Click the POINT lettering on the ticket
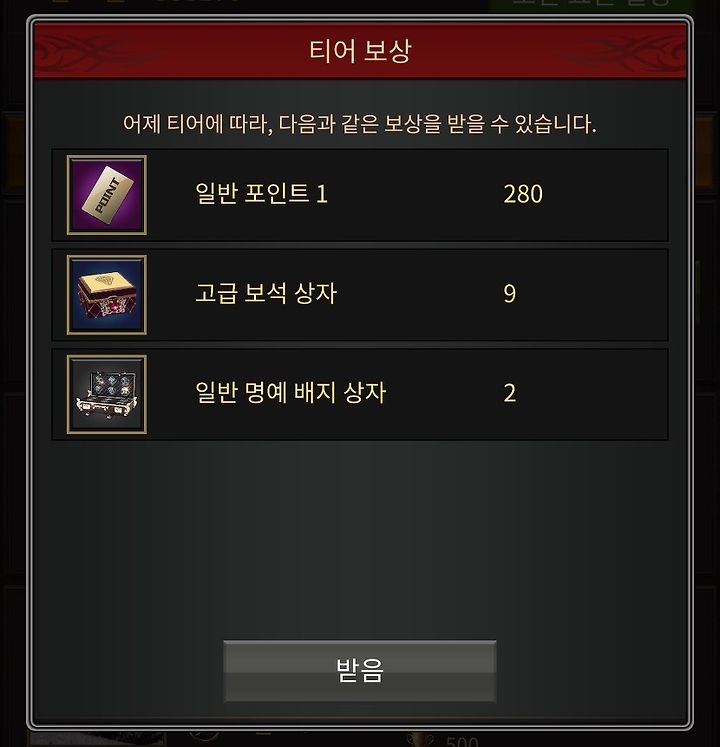 coord(109,195)
